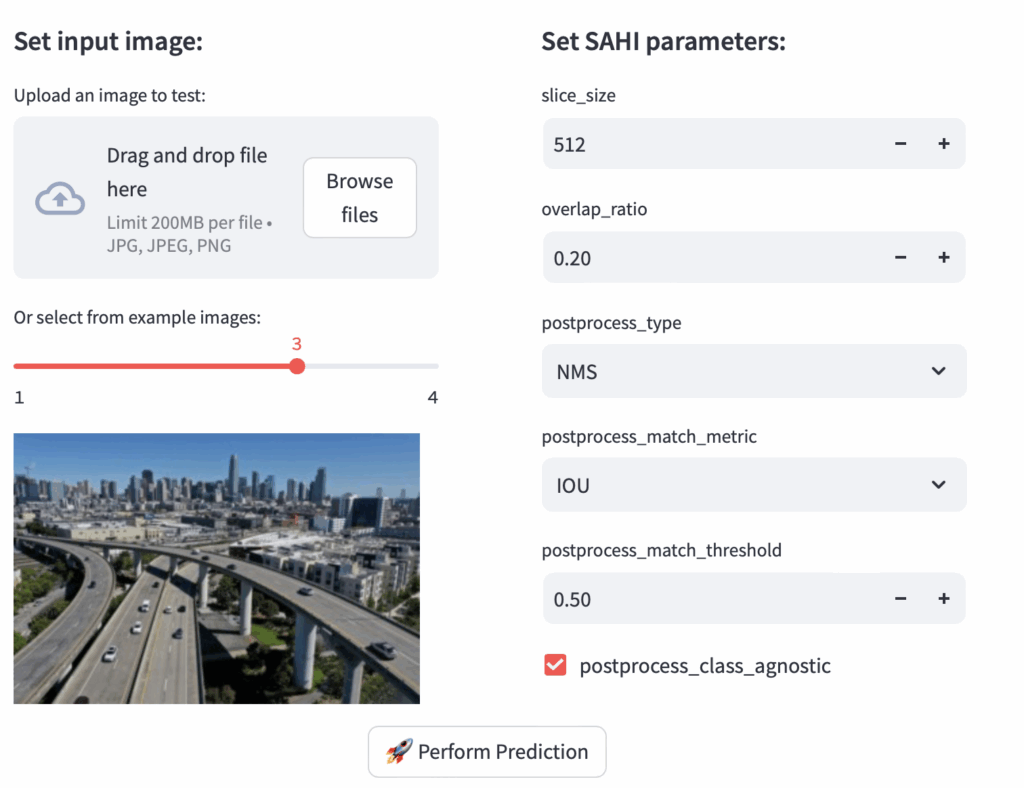Click the Browse files button
Screen dimensions: 1024x788
tap(359, 198)
